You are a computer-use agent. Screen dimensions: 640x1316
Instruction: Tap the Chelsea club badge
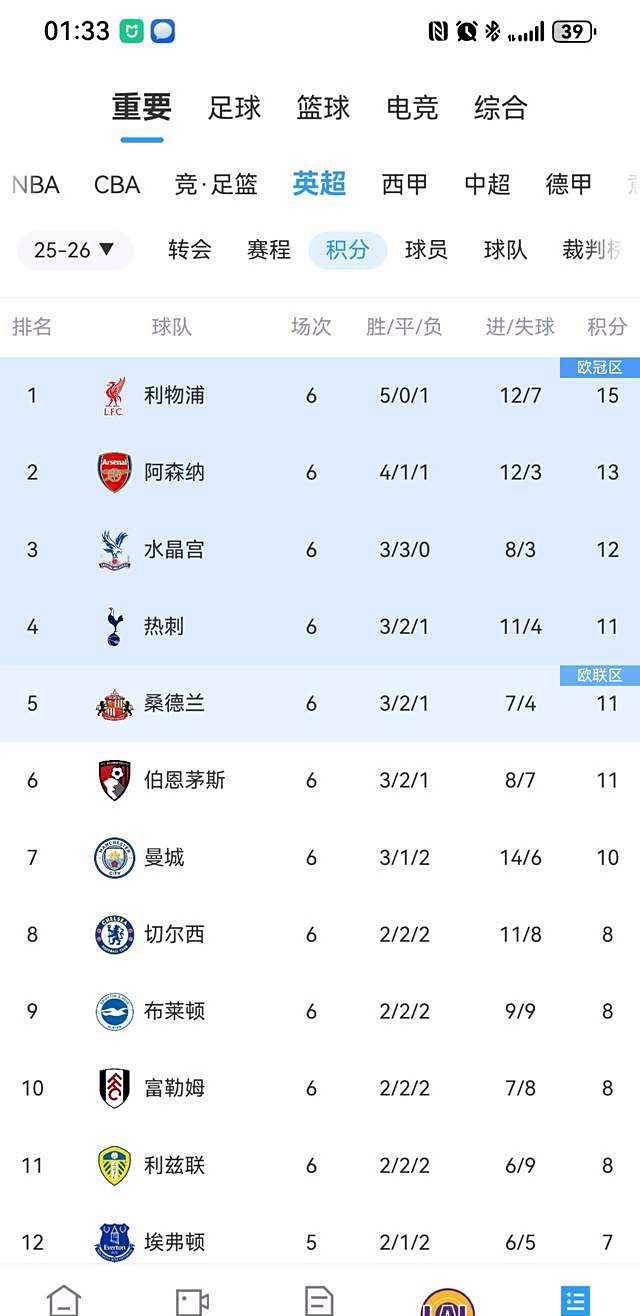coord(114,934)
